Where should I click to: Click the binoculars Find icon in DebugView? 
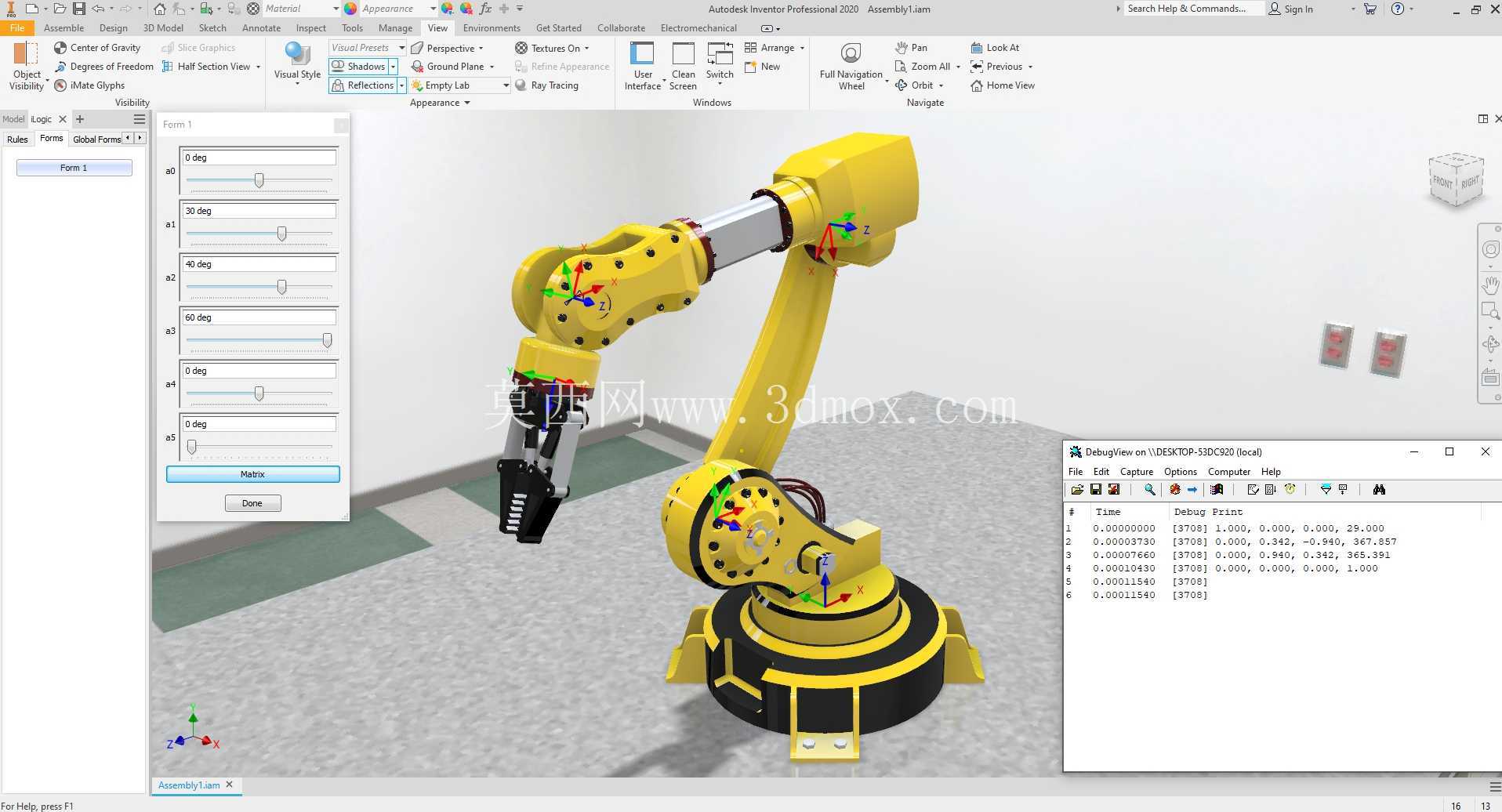1379,490
